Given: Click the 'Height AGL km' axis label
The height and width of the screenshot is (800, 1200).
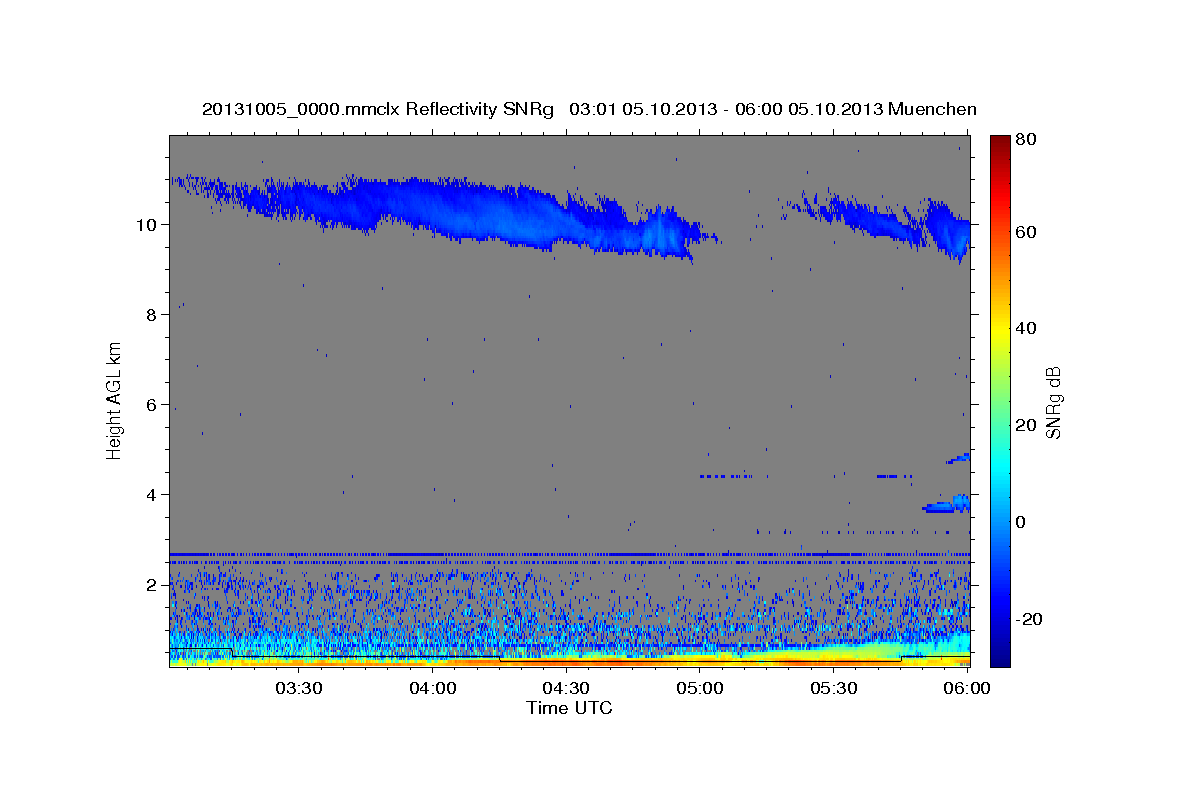Looking at the screenshot, I should [x=115, y=401].
